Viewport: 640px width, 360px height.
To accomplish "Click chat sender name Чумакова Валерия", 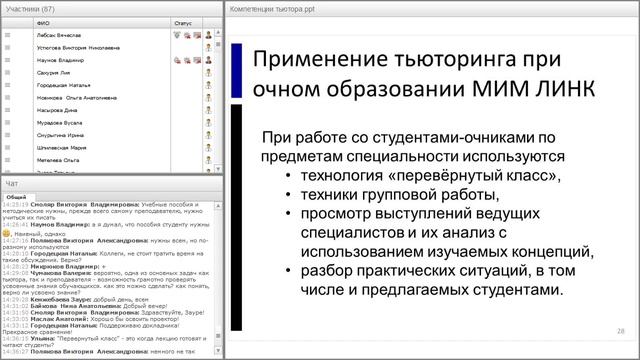I will (x=61, y=273).
